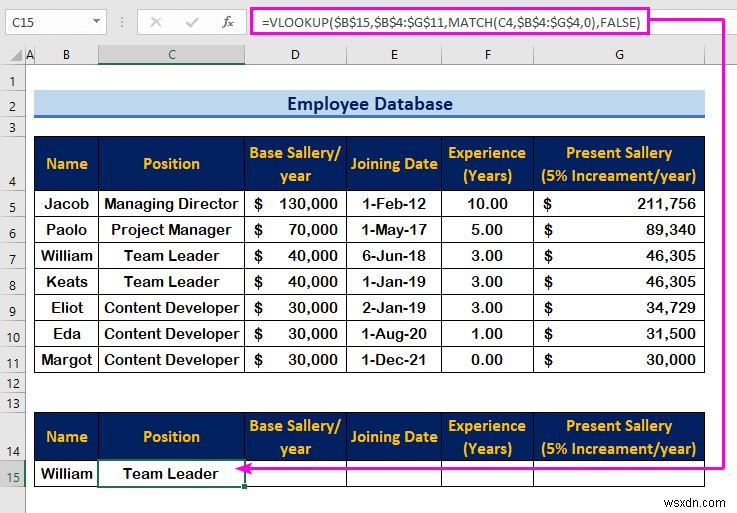Select the 1-Dec-21 joining date cell
The image size is (737, 513).
[394, 360]
